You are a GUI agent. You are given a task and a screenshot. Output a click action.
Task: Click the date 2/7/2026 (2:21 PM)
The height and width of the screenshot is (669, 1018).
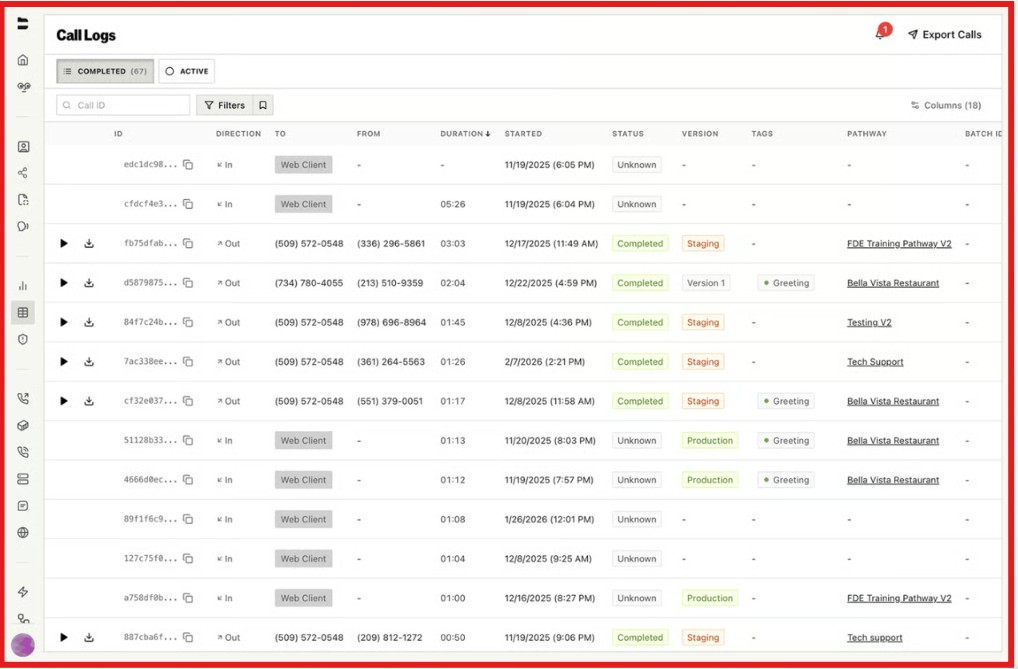pyautogui.click(x=545, y=362)
